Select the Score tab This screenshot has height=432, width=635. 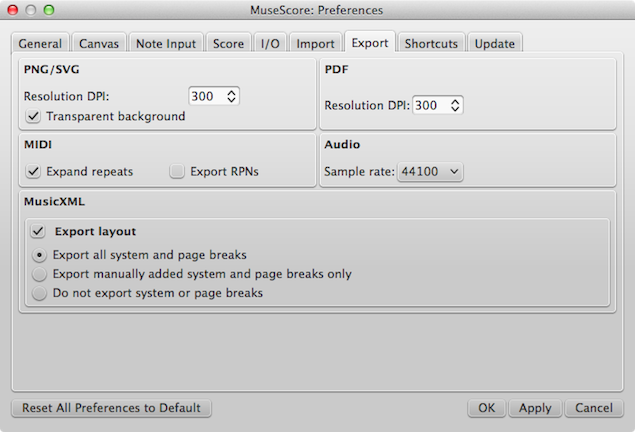[228, 43]
